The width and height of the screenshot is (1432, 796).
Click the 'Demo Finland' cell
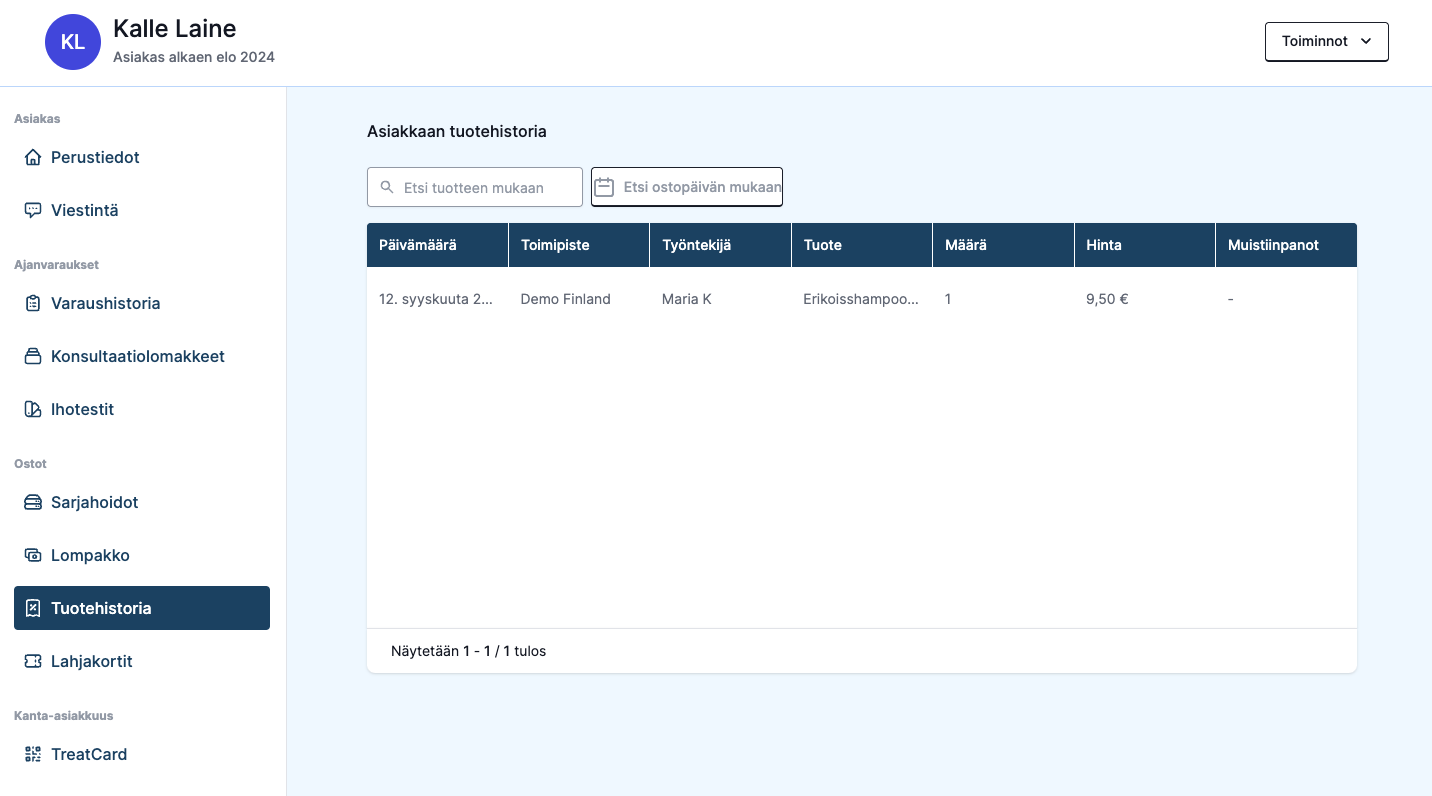(x=565, y=299)
